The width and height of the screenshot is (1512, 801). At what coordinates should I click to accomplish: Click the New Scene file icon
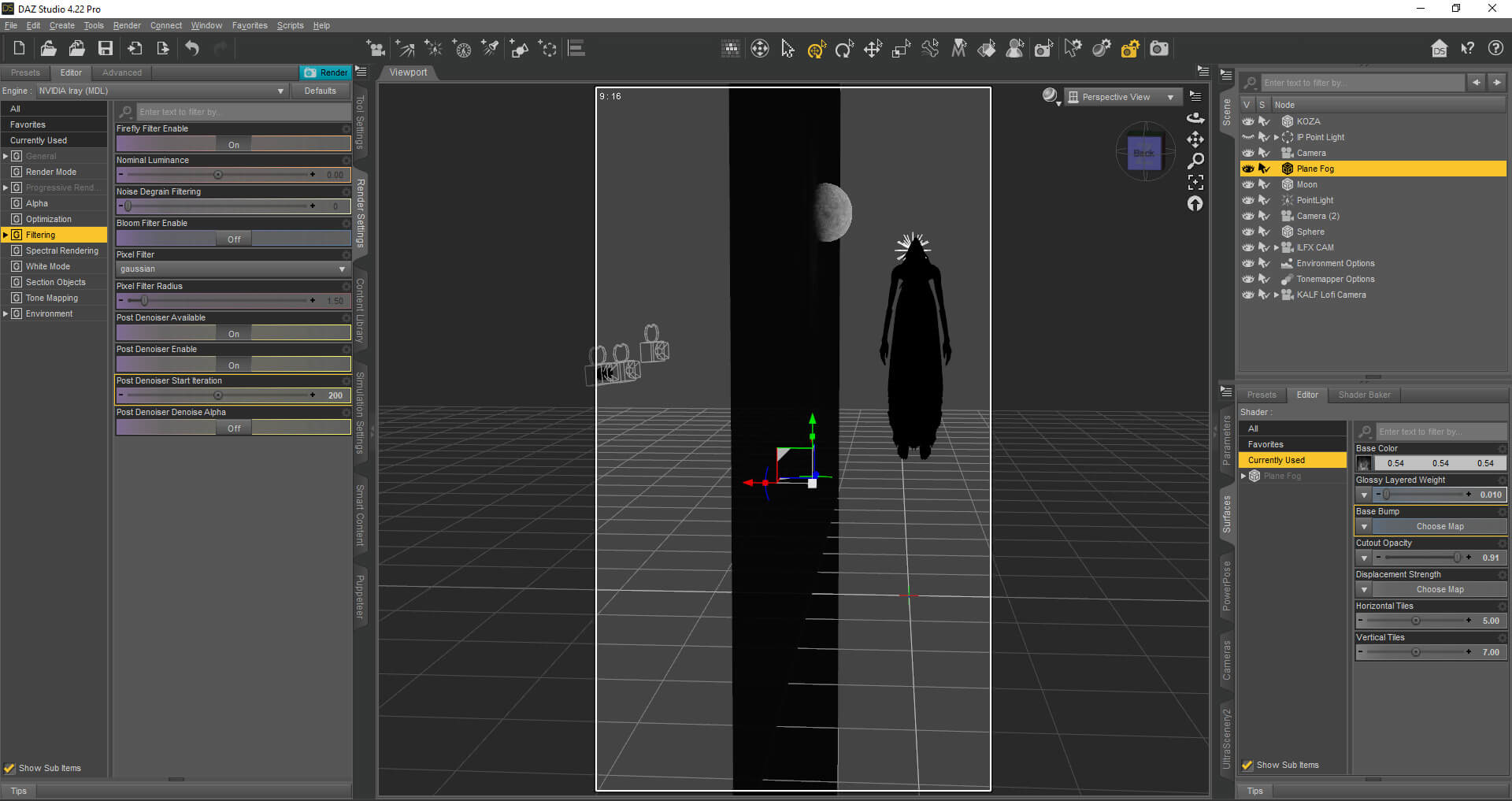20,49
